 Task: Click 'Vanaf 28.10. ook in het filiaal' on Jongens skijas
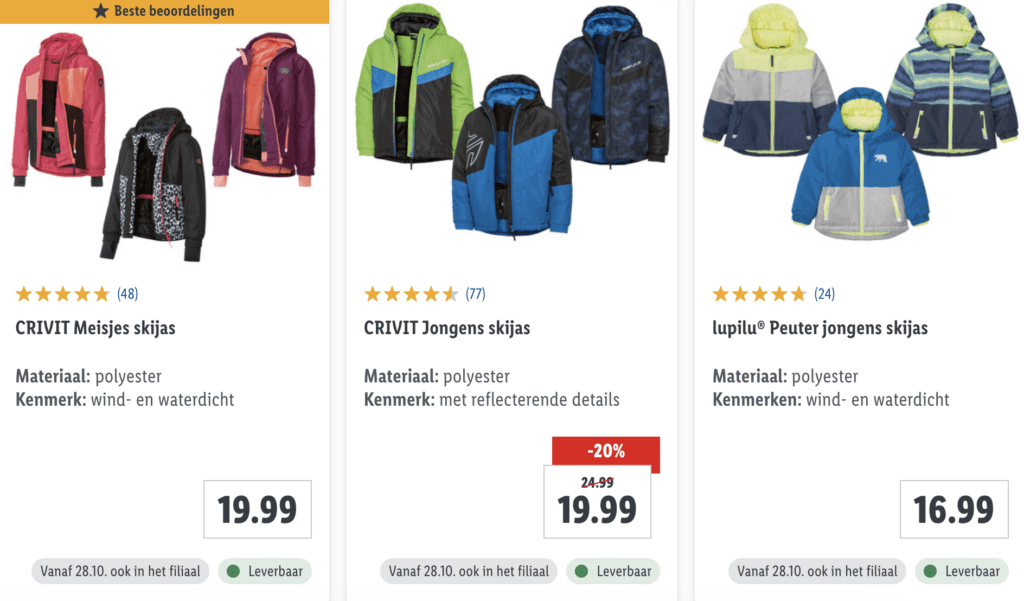[468, 572]
